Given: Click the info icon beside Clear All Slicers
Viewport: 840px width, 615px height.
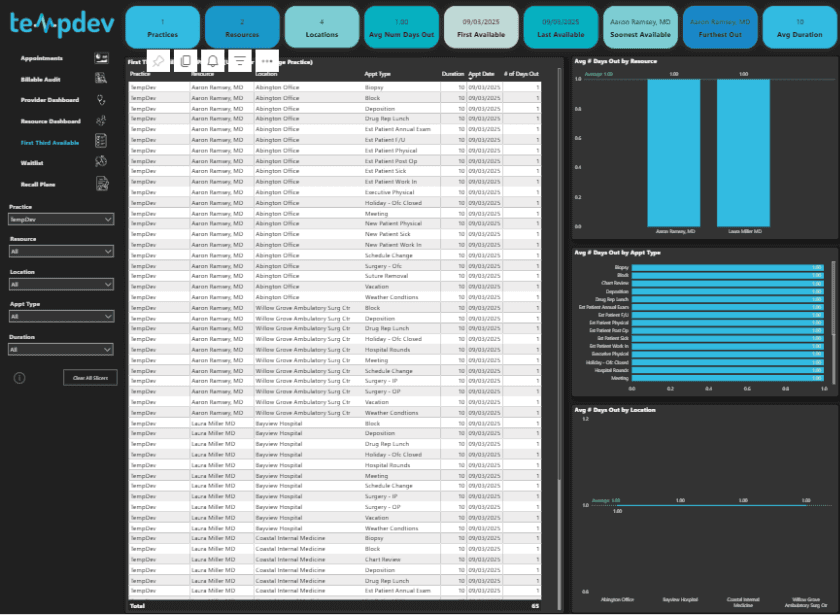Looking at the screenshot, I should coord(19,377).
